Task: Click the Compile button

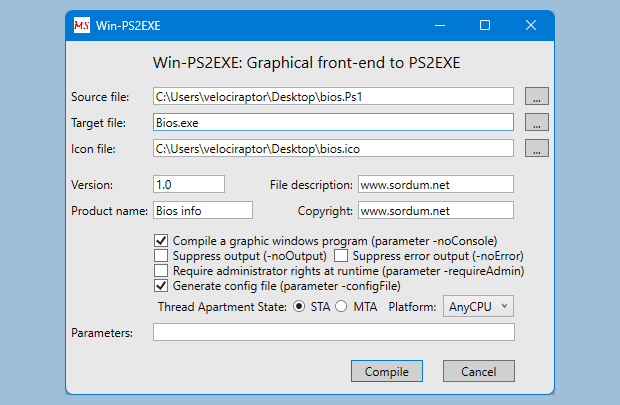Action: point(387,371)
